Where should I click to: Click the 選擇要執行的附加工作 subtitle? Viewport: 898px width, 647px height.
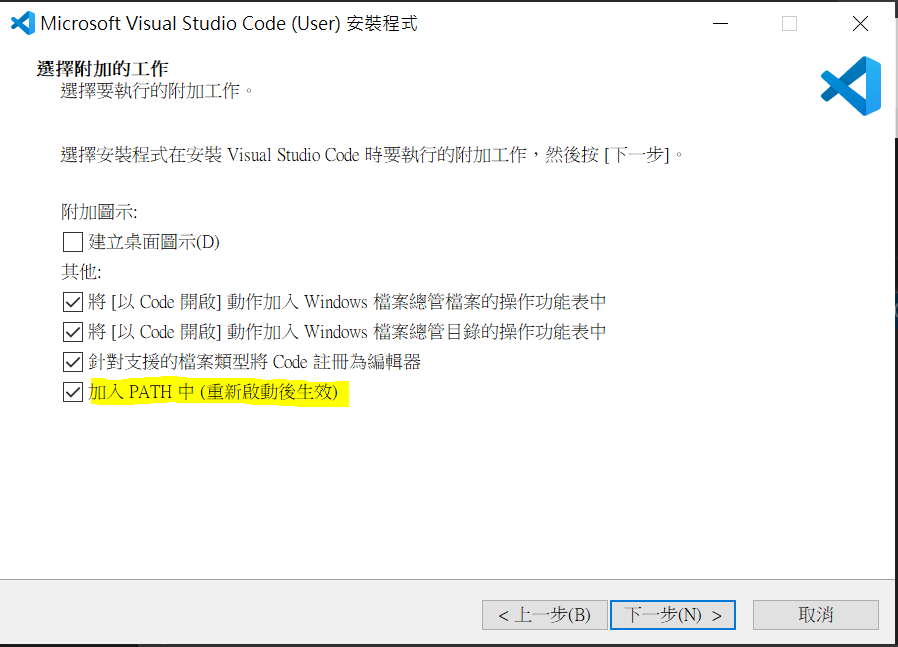pos(156,90)
